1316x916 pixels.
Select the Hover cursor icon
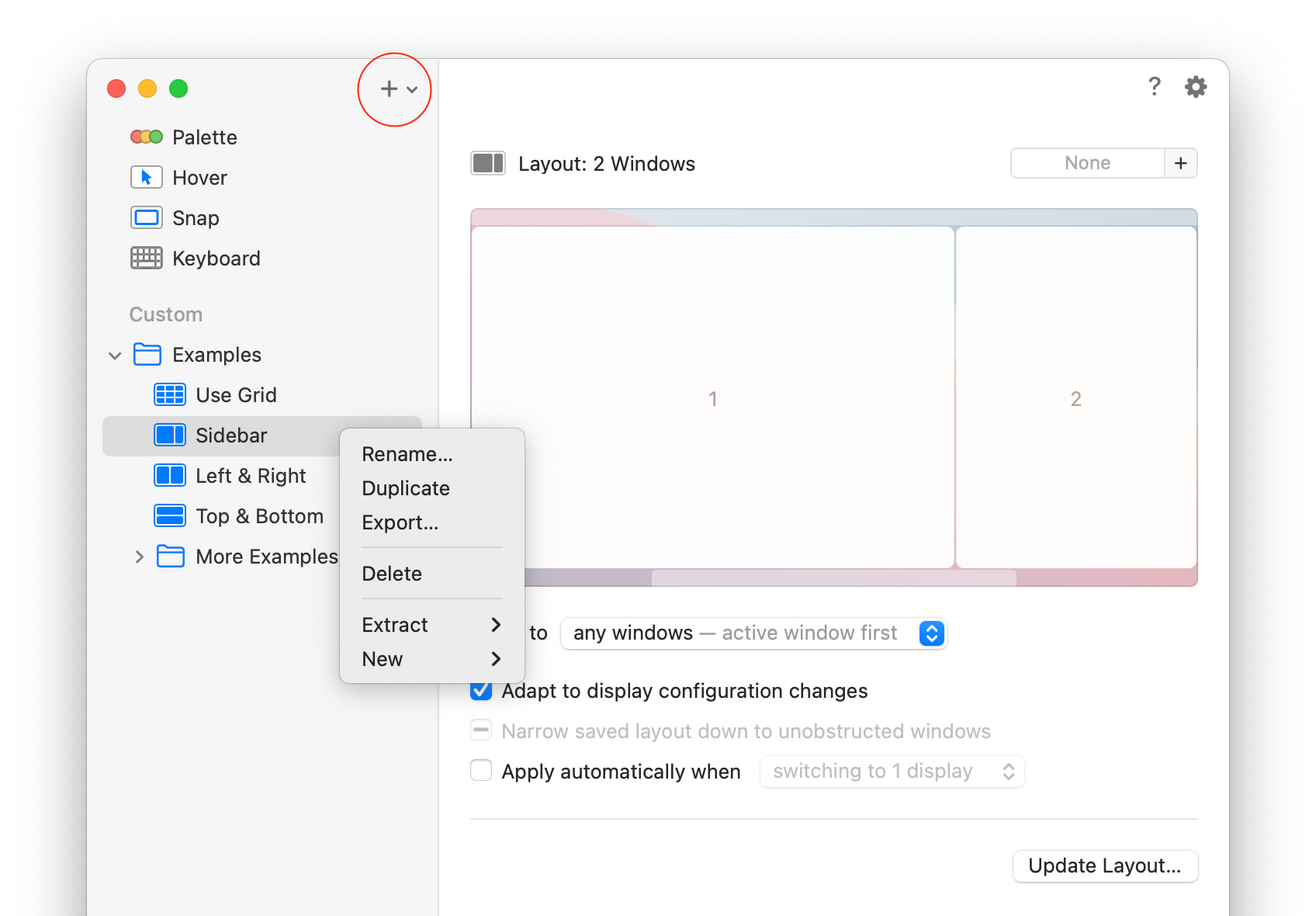147,178
